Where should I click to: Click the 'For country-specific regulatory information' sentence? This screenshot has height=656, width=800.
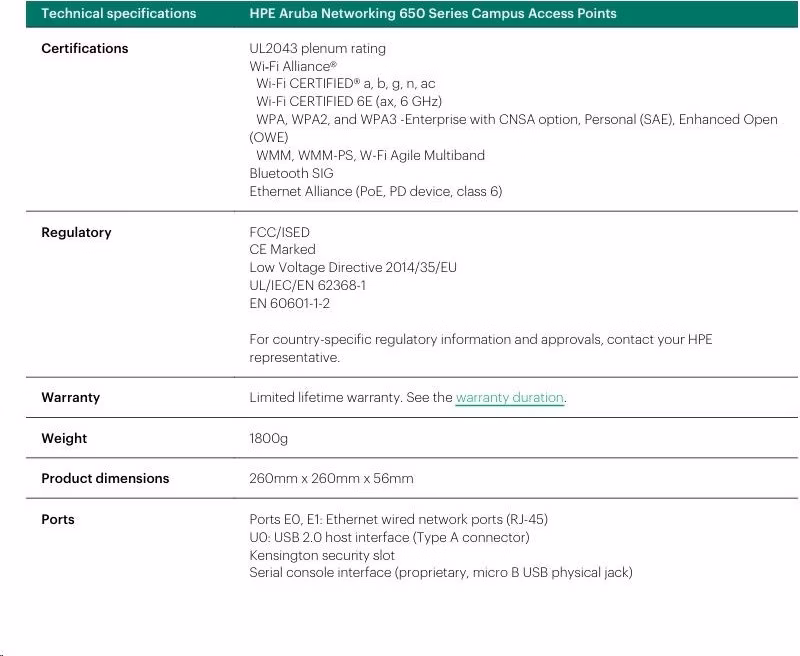click(x=481, y=348)
